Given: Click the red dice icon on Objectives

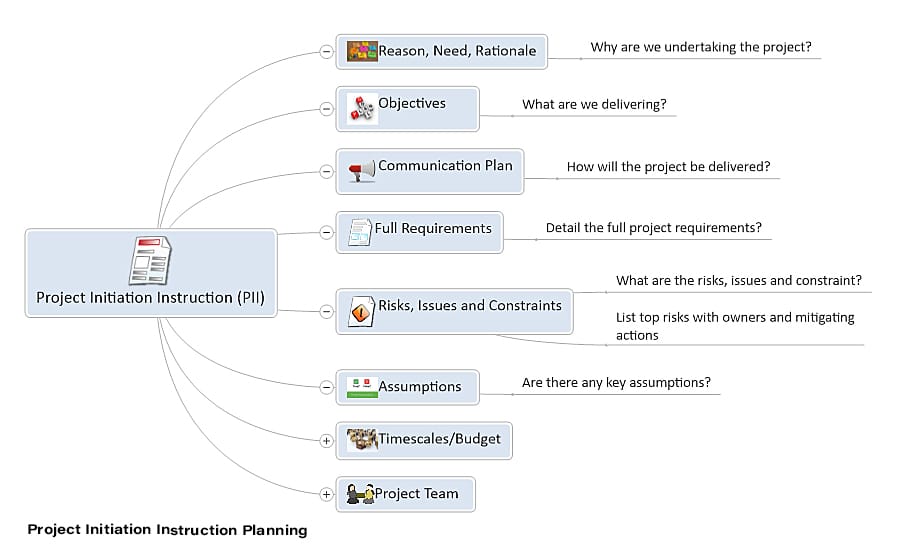Looking at the screenshot, I should 362,109.
